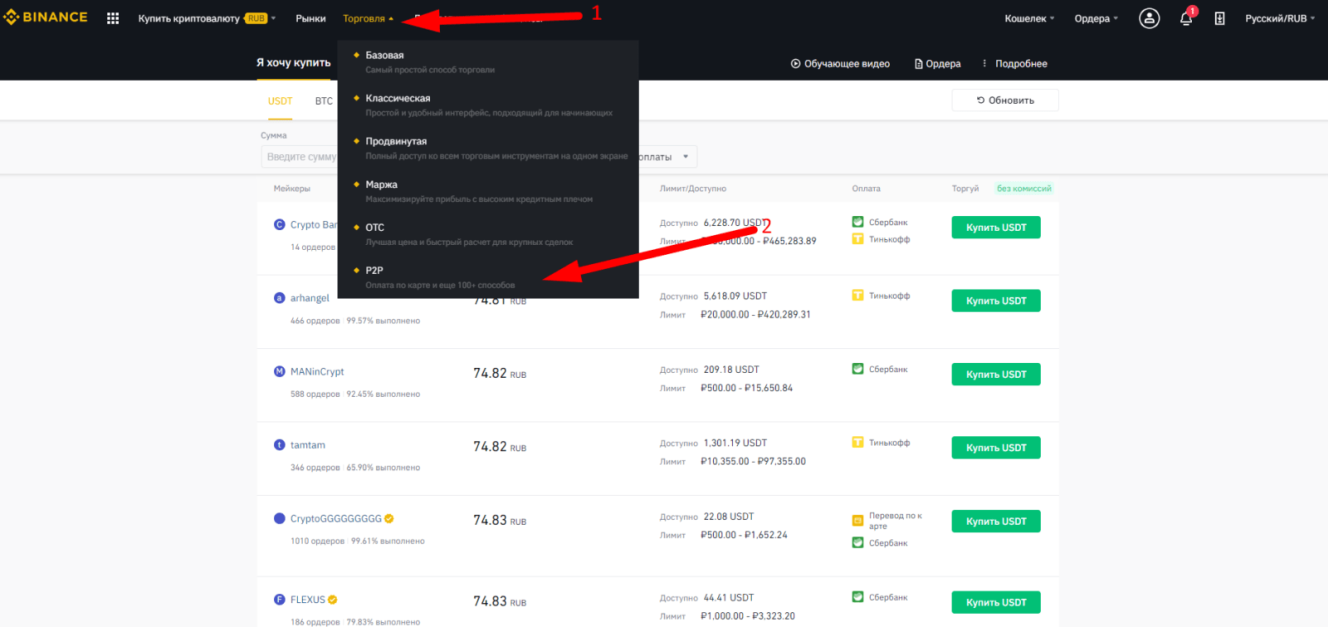Screen dimensions: 1328x627
Task: Click the FLEXUS merchant avatar icon
Action: (x=279, y=598)
